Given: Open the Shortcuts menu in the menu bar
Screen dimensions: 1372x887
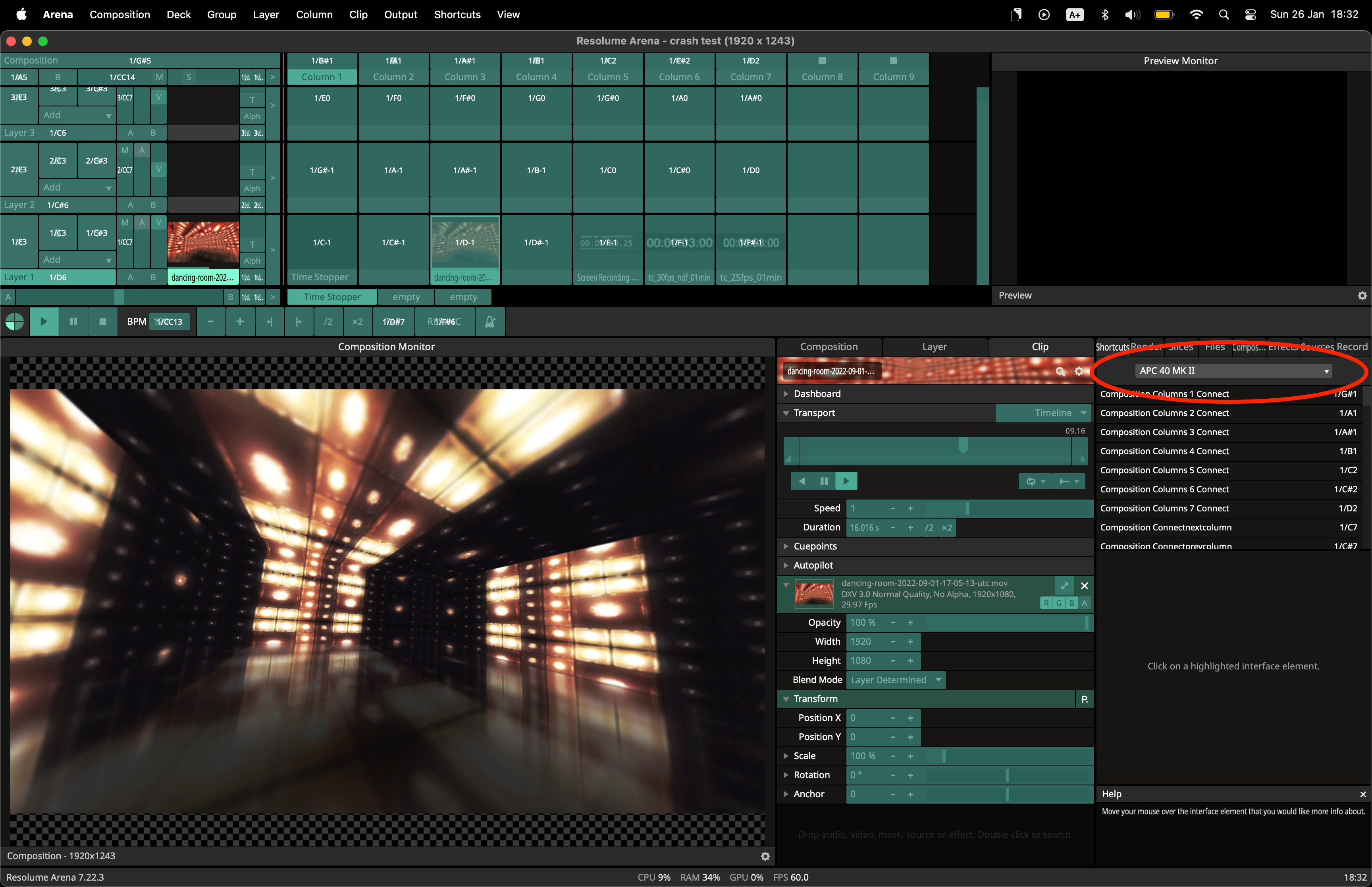Looking at the screenshot, I should pos(457,14).
